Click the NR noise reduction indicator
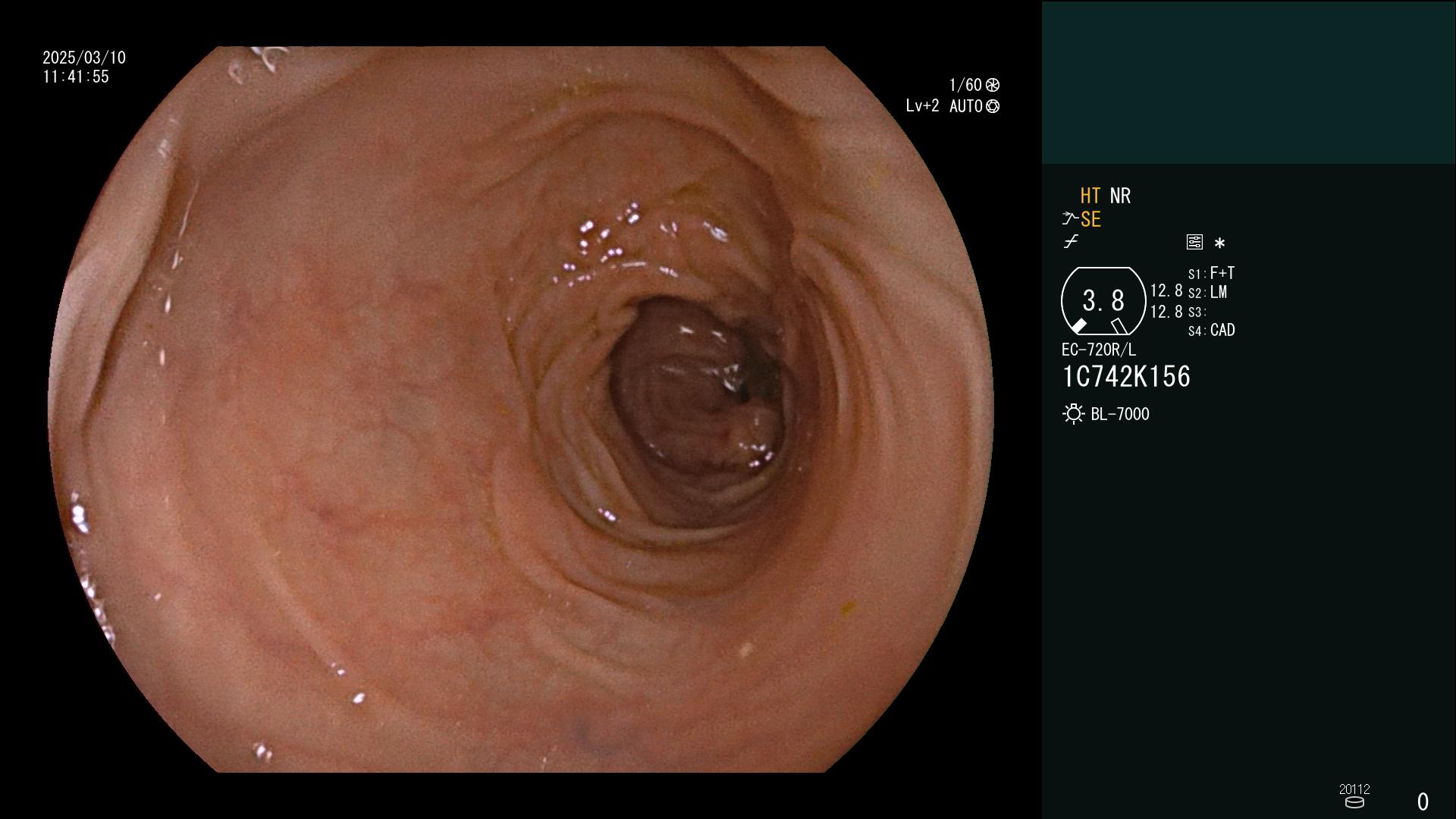This screenshot has width=1456, height=819. click(1120, 196)
